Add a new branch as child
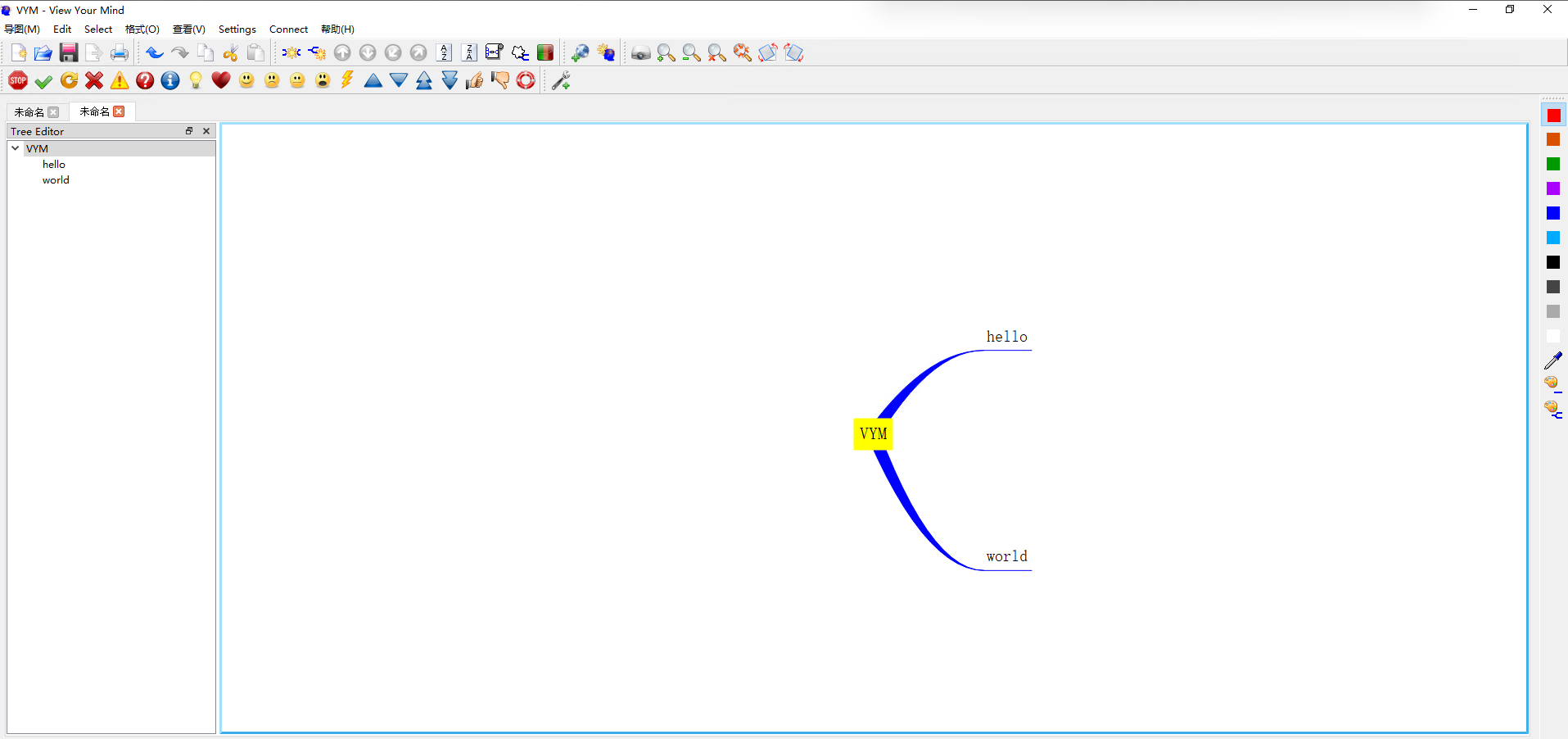The image size is (1568, 739). click(x=317, y=53)
